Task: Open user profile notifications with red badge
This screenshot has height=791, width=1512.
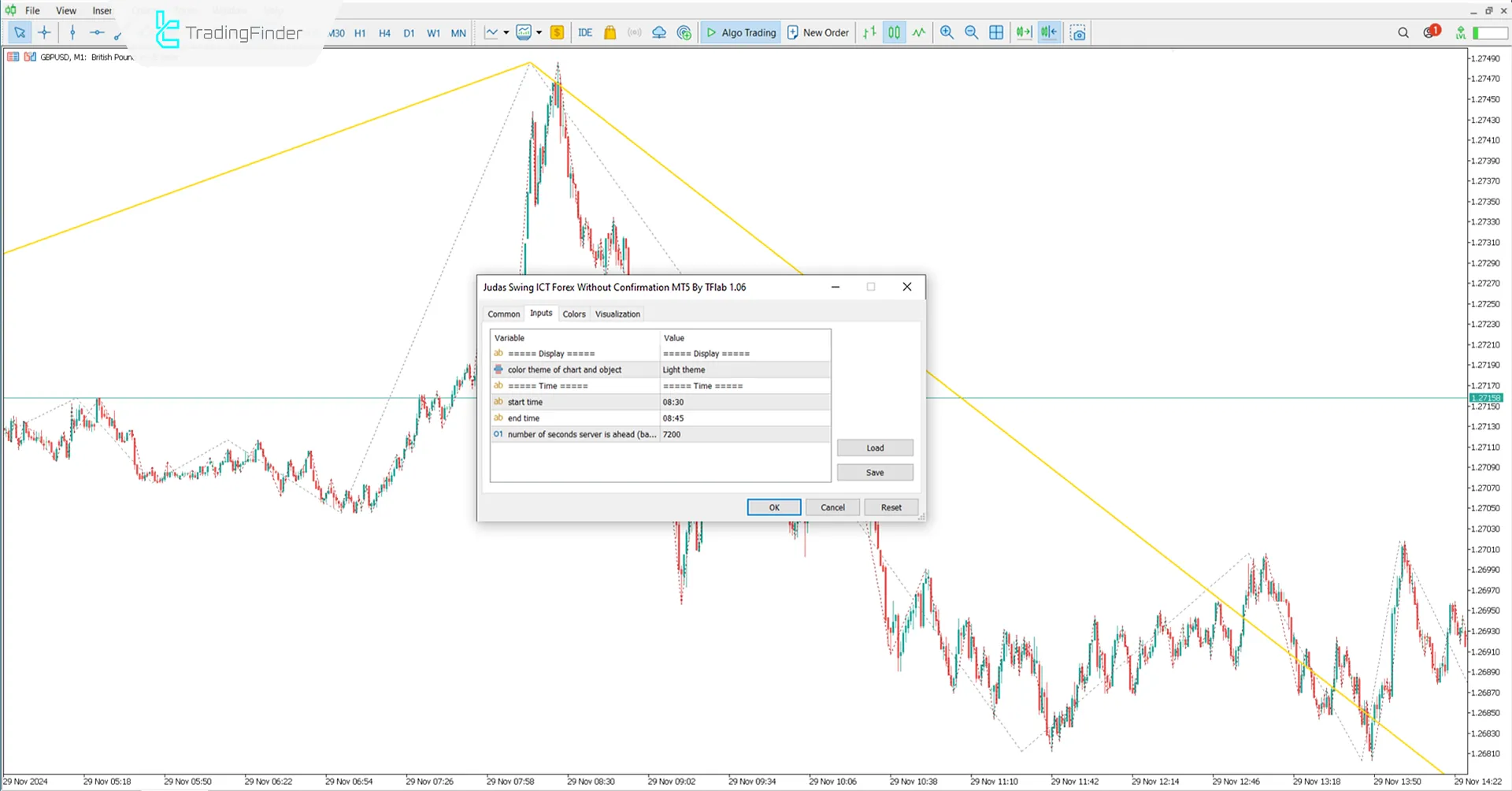Action: coord(1428,32)
